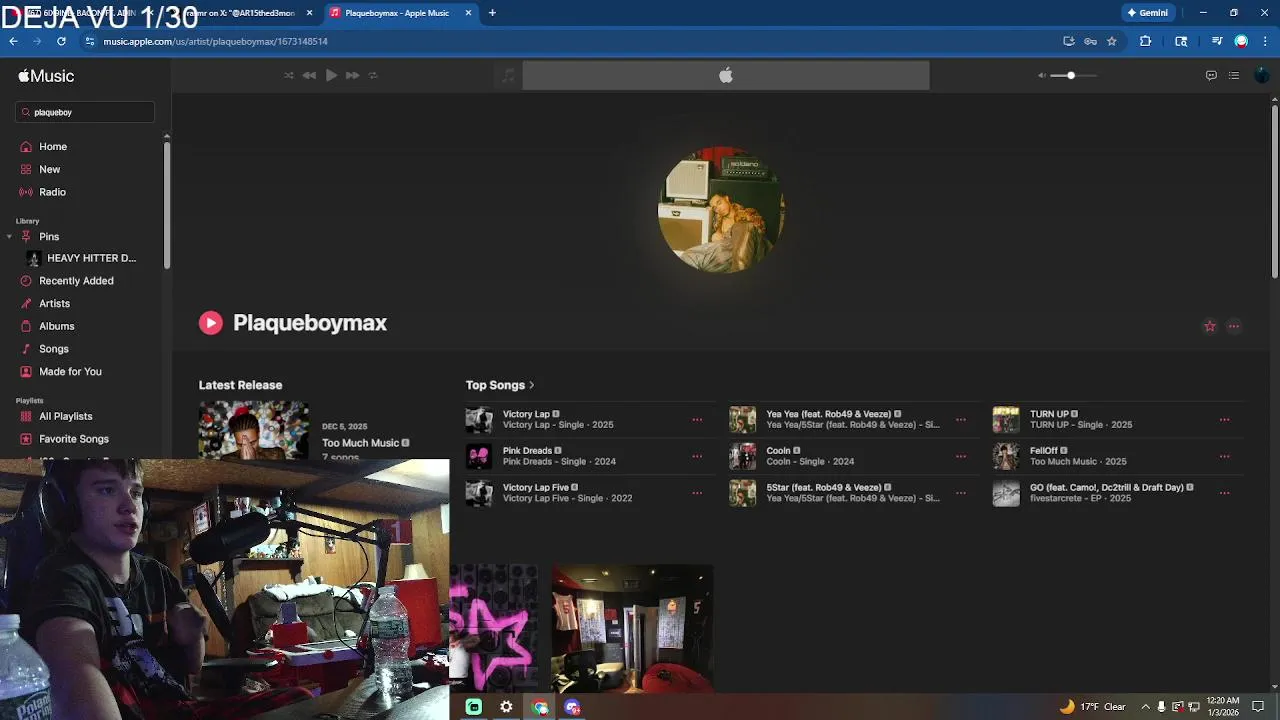The image size is (1280, 720).
Task: Click TURN UP song artwork
Action: 1006,419
